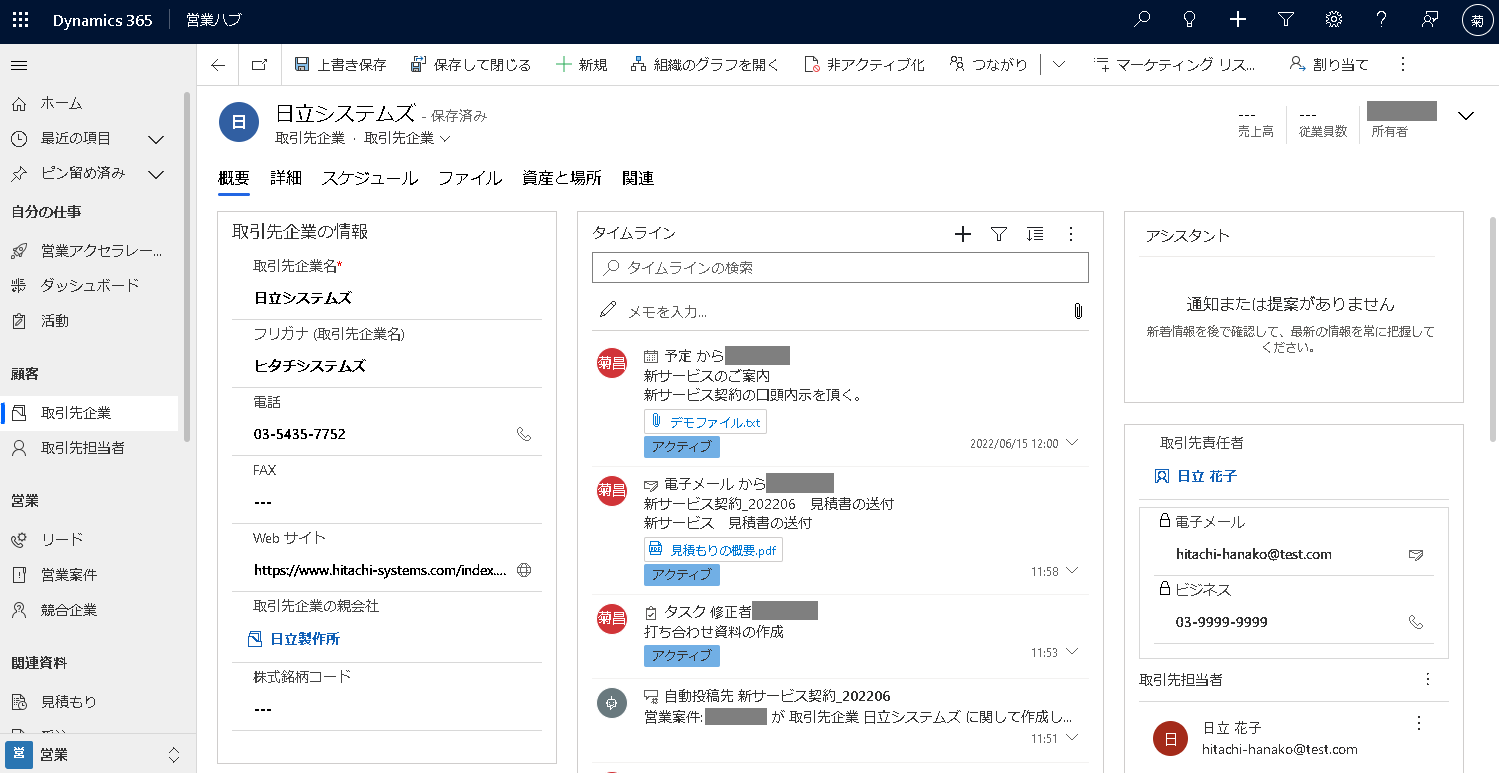The height and width of the screenshot is (773, 1499).
Task: Click the plus quick-create icon in top bar
Action: coord(1238,19)
